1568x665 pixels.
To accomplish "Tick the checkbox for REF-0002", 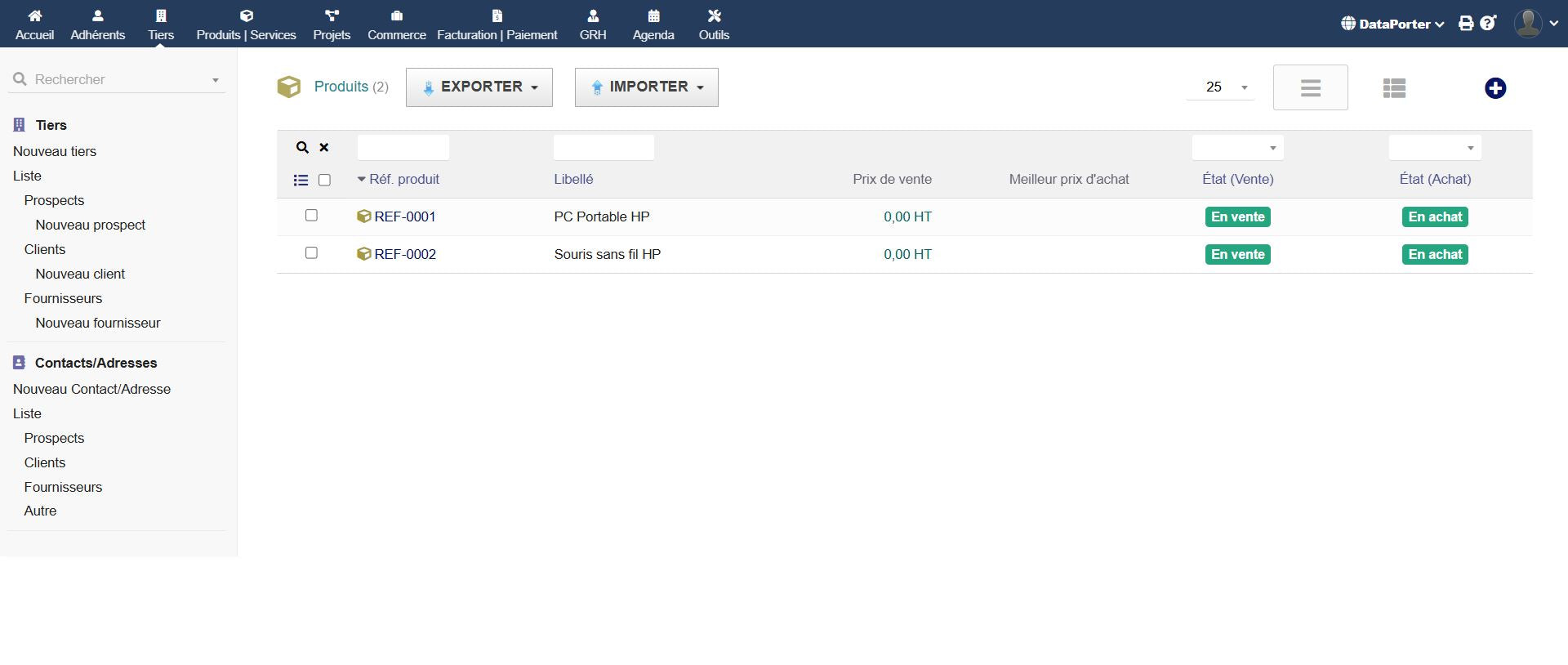I will click(x=311, y=253).
